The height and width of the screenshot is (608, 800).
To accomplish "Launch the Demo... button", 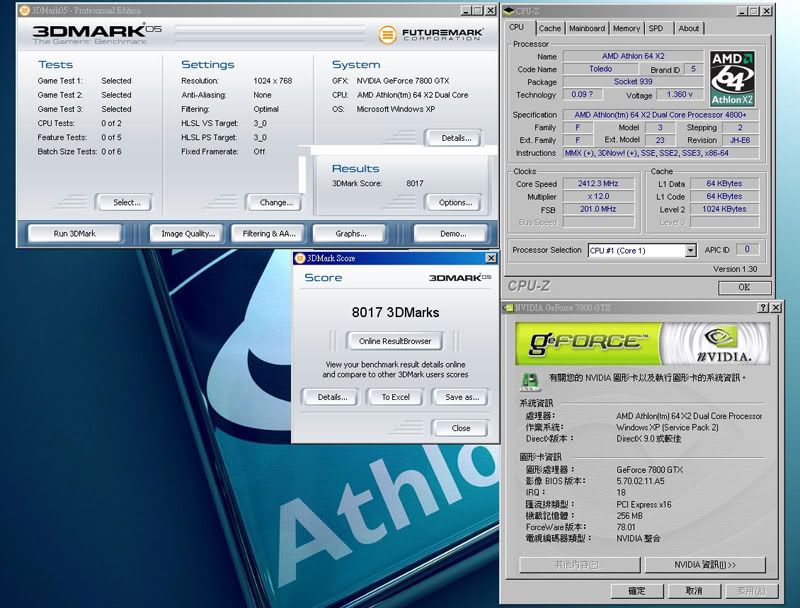I will click(453, 234).
